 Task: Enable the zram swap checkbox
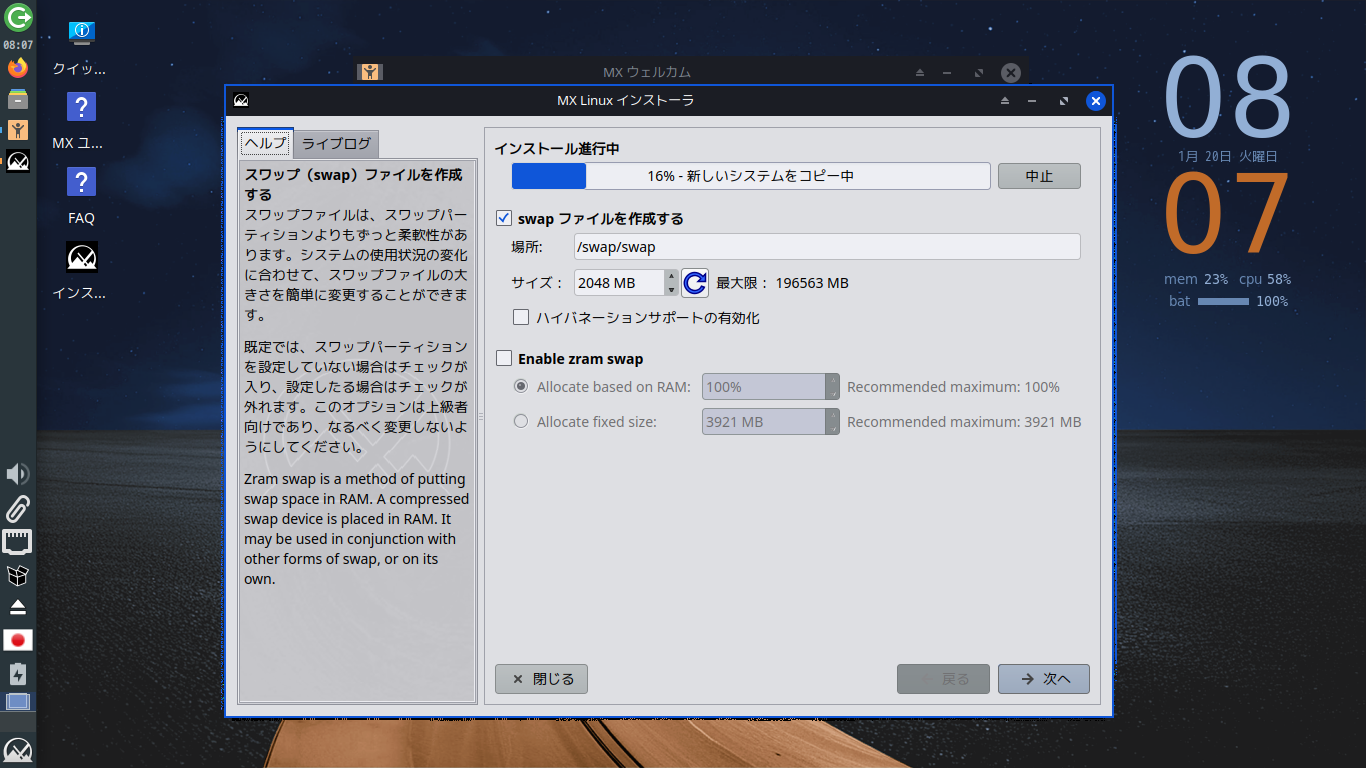[504, 358]
